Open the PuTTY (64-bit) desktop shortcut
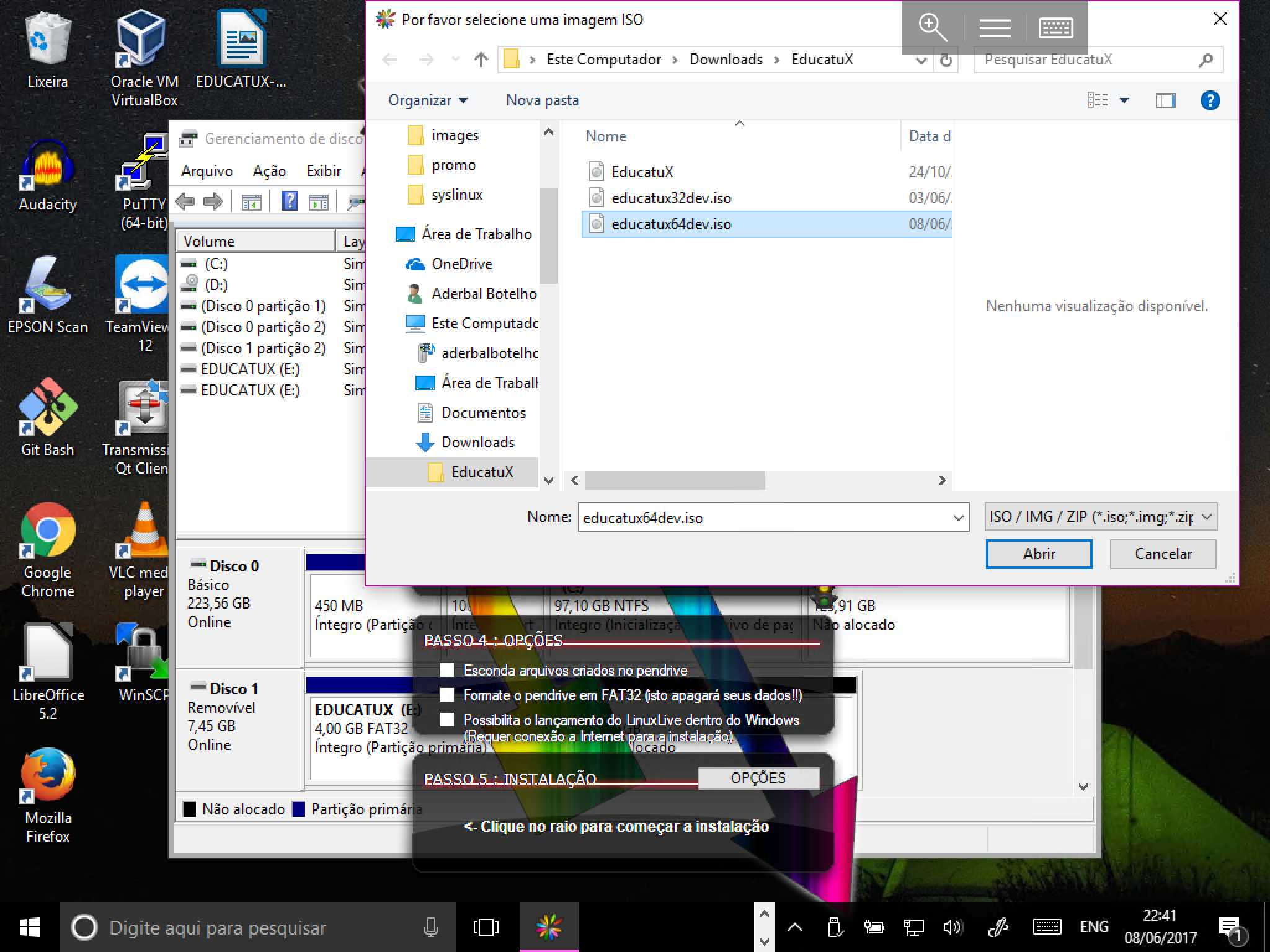Image resolution: width=1270 pixels, height=952 pixels. coord(144,181)
